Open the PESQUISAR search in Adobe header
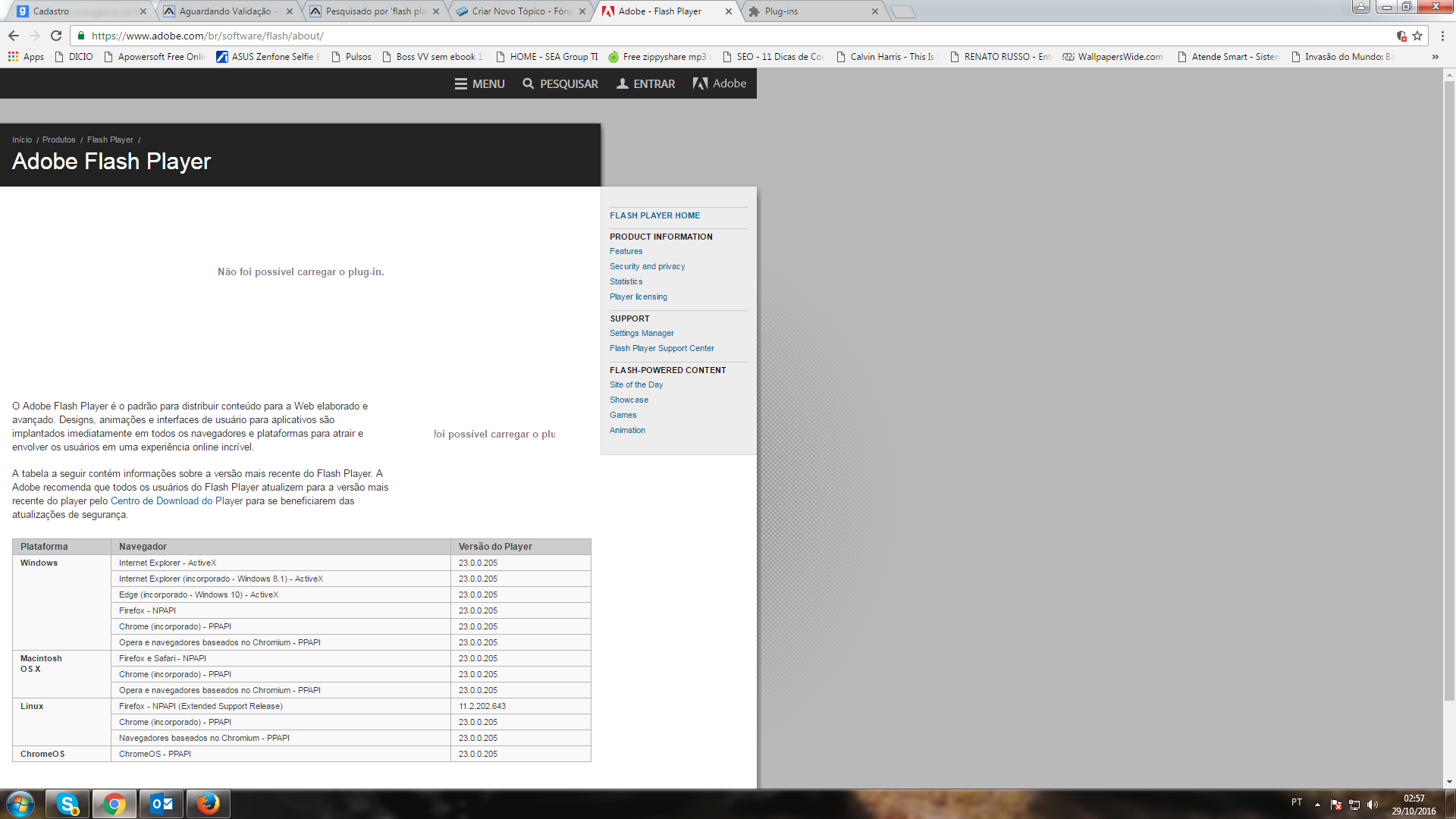This screenshot has height=819, width=1456. pyautogui.click(x=560, y=83)
